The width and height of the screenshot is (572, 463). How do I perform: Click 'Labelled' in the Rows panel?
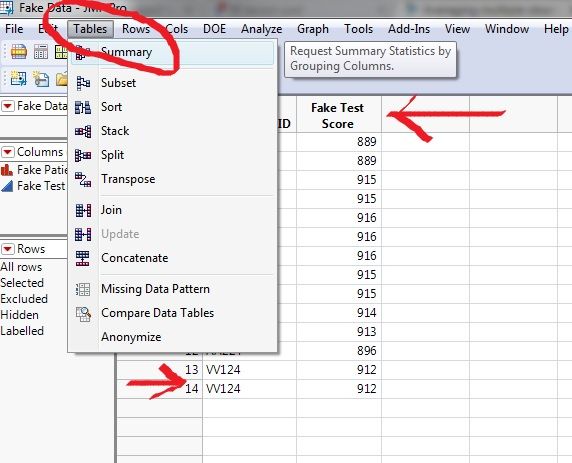click(x=22, y=331)
